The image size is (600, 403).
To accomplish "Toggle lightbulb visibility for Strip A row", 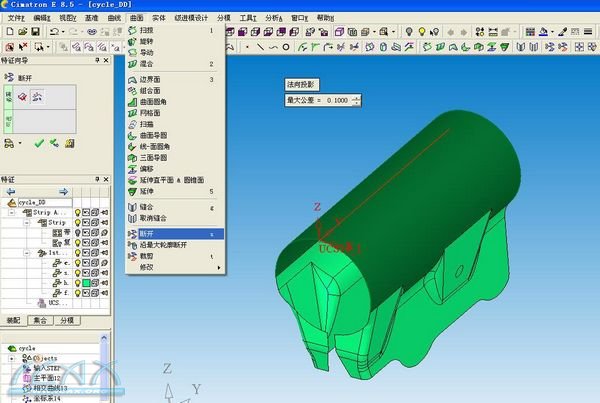I will coord(77,212).
